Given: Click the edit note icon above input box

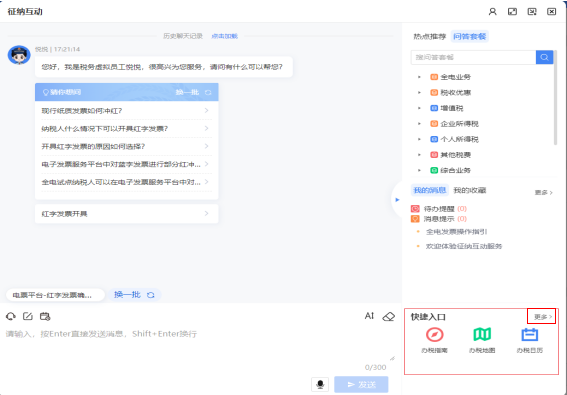Looking at the screenshot, I should 28,317.
